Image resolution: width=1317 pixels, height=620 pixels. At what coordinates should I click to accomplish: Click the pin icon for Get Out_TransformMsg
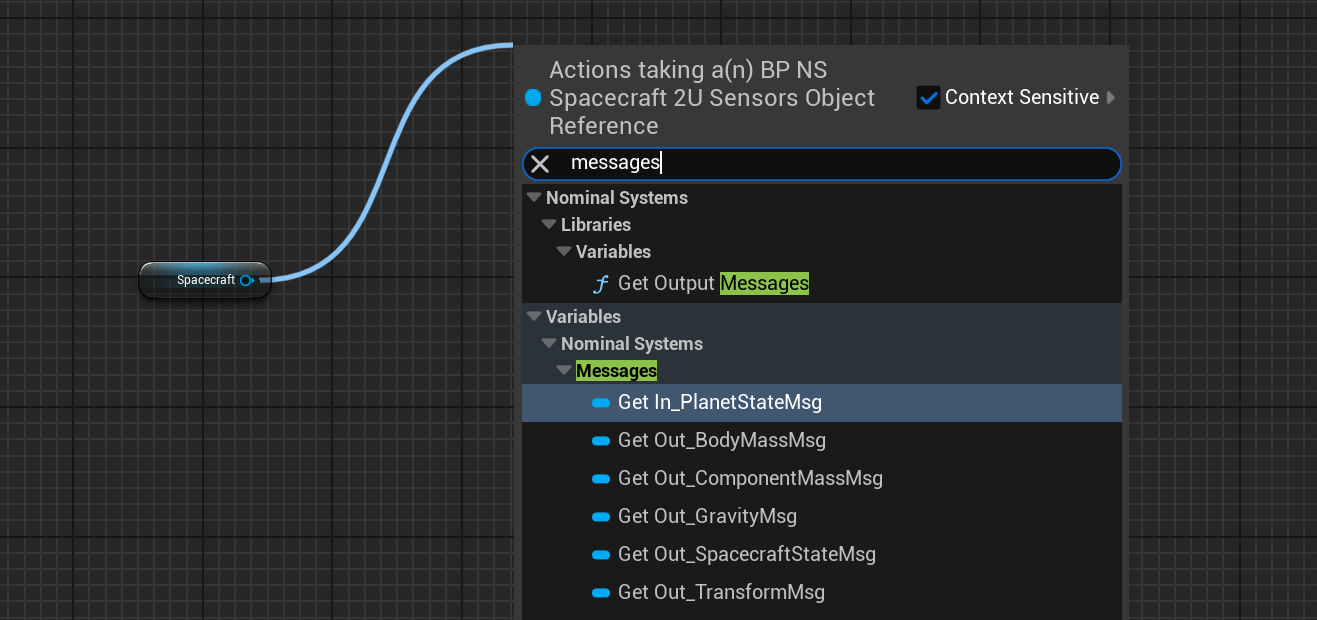[600, 593]
